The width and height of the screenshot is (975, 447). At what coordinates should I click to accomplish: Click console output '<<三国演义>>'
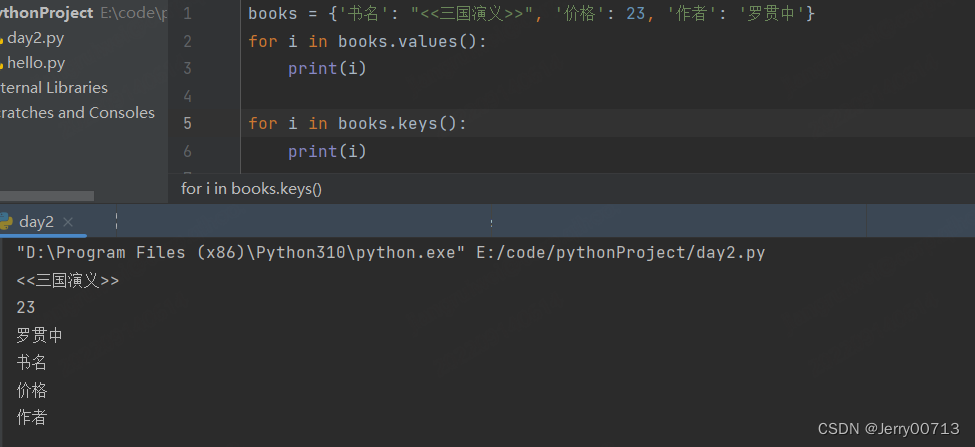click(68, 280)
